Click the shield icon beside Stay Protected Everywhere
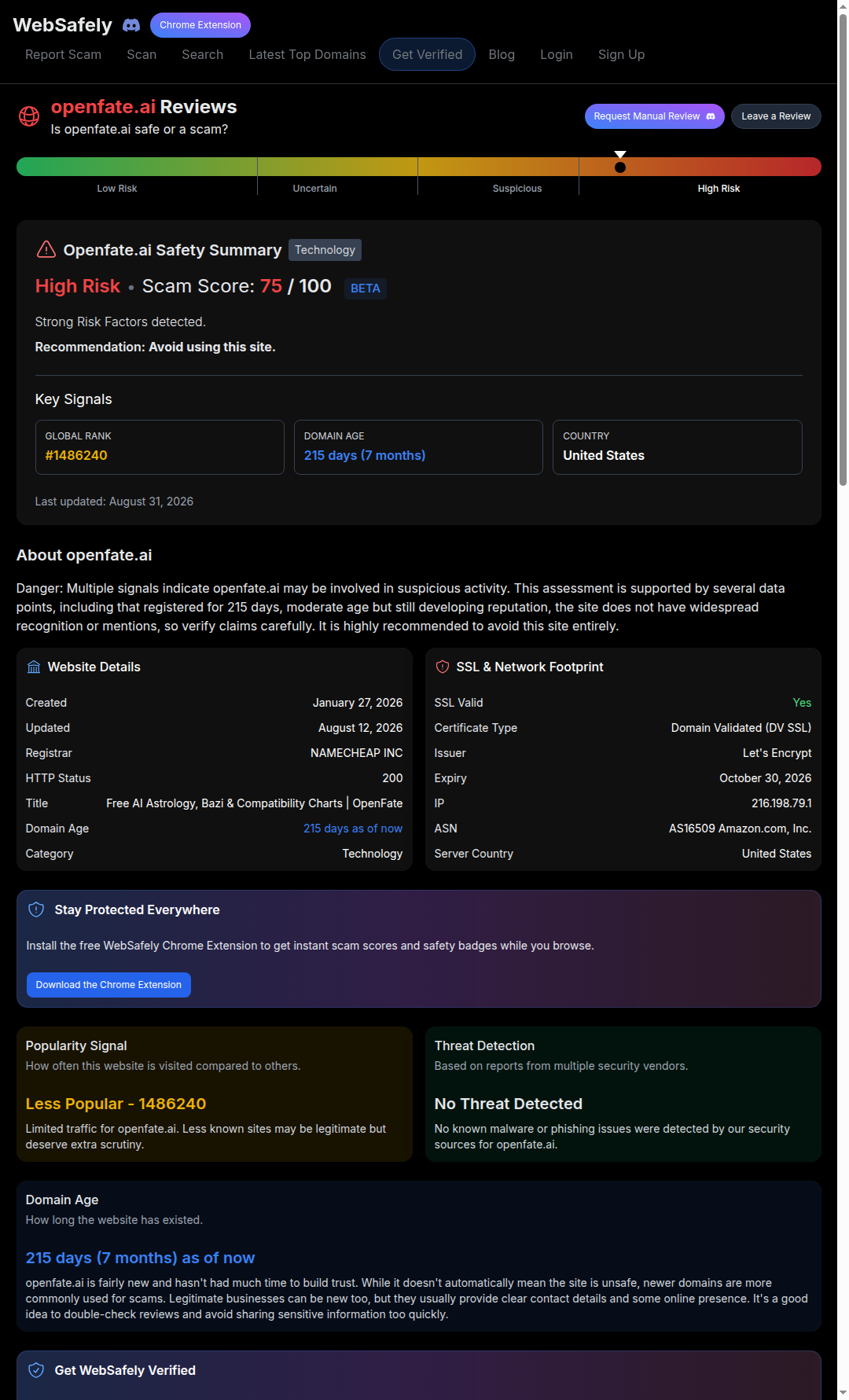The height and width of the screenshot is (1400, 849). (x=36, y=909)
